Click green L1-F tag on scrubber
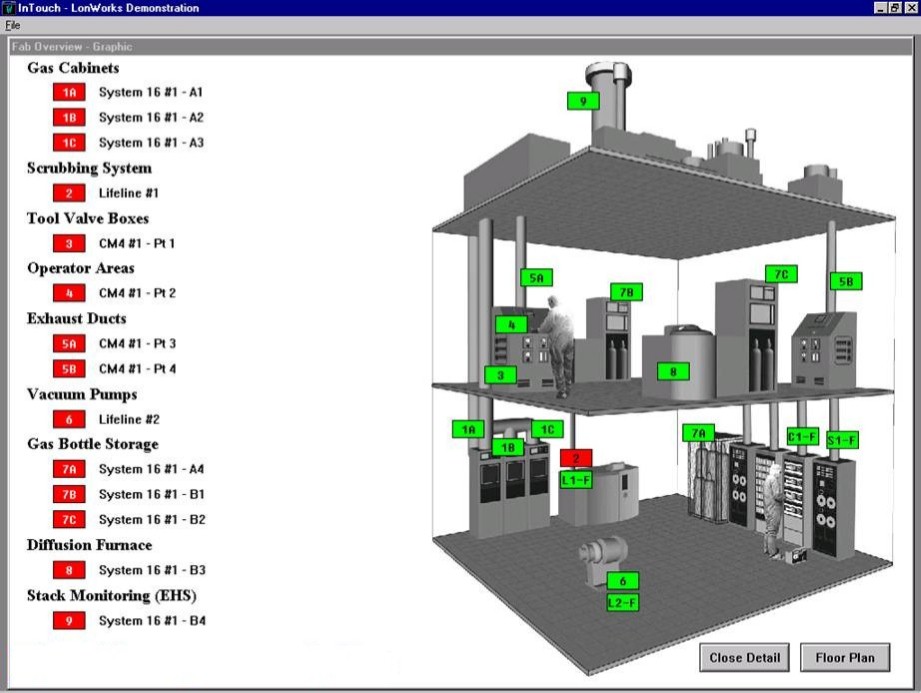 [x=576, y=480]
